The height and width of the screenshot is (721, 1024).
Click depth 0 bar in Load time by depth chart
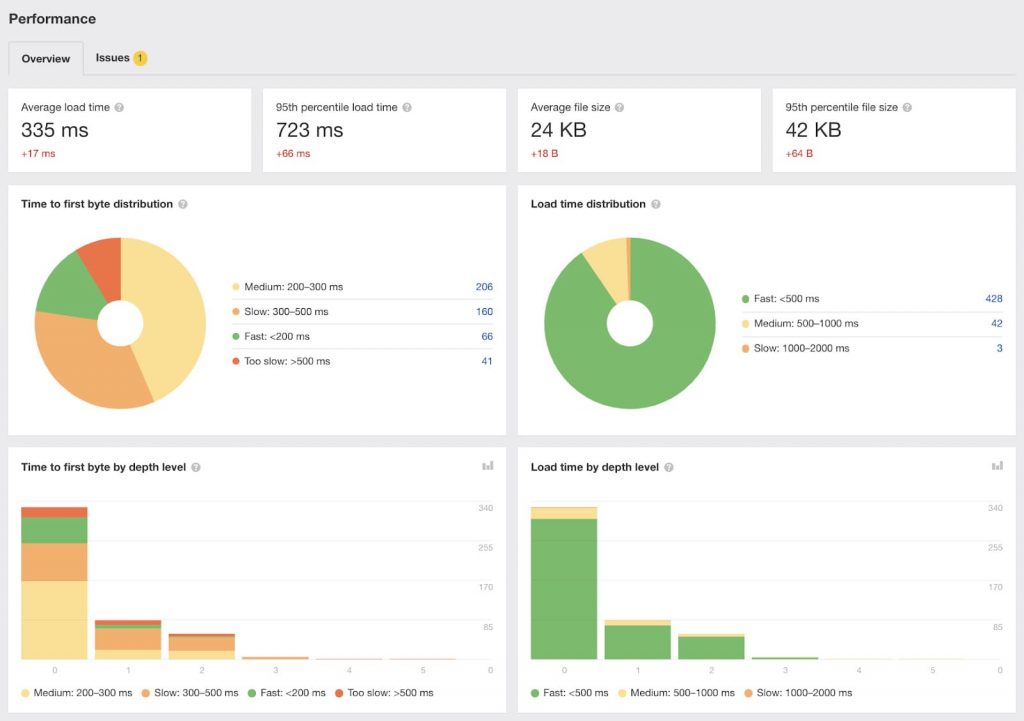coord(564,590)
